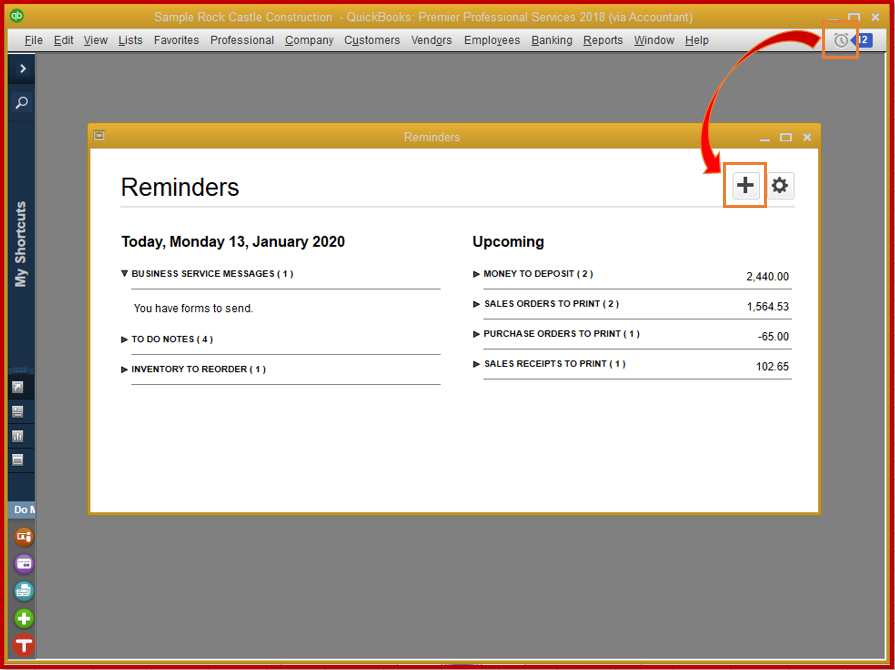Open the Vendors menu

pyautogui.click(x=432, y=40)
